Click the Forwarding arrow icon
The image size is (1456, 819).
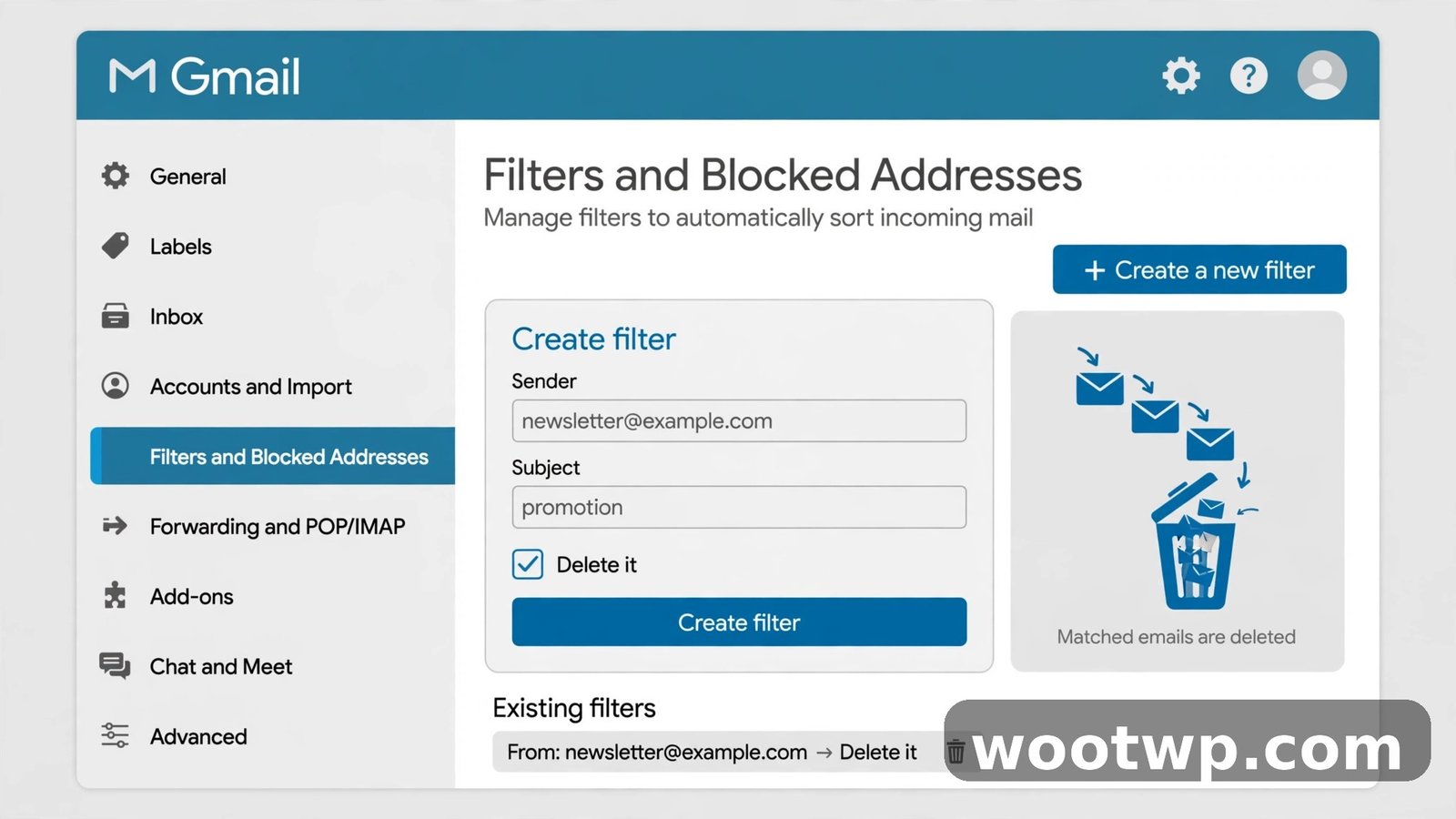116,526
